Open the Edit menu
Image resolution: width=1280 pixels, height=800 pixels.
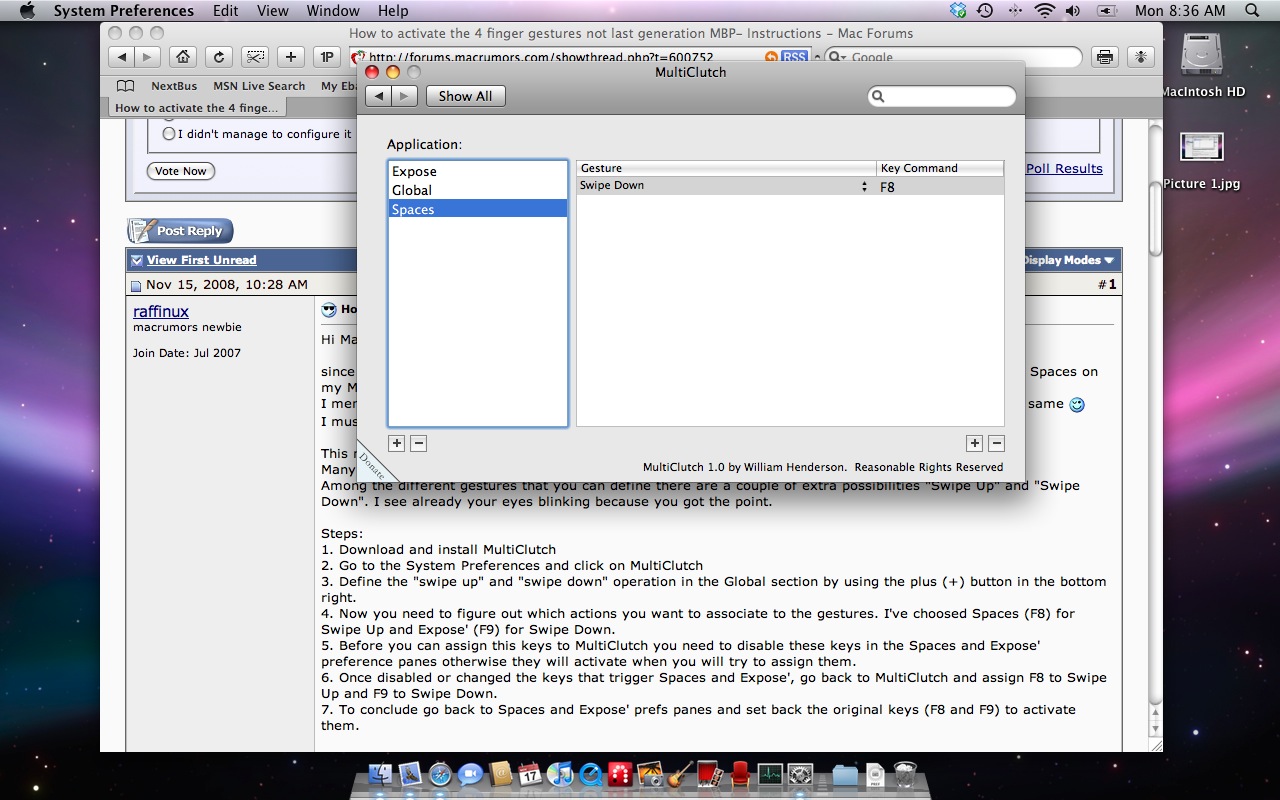coord(225,11)
